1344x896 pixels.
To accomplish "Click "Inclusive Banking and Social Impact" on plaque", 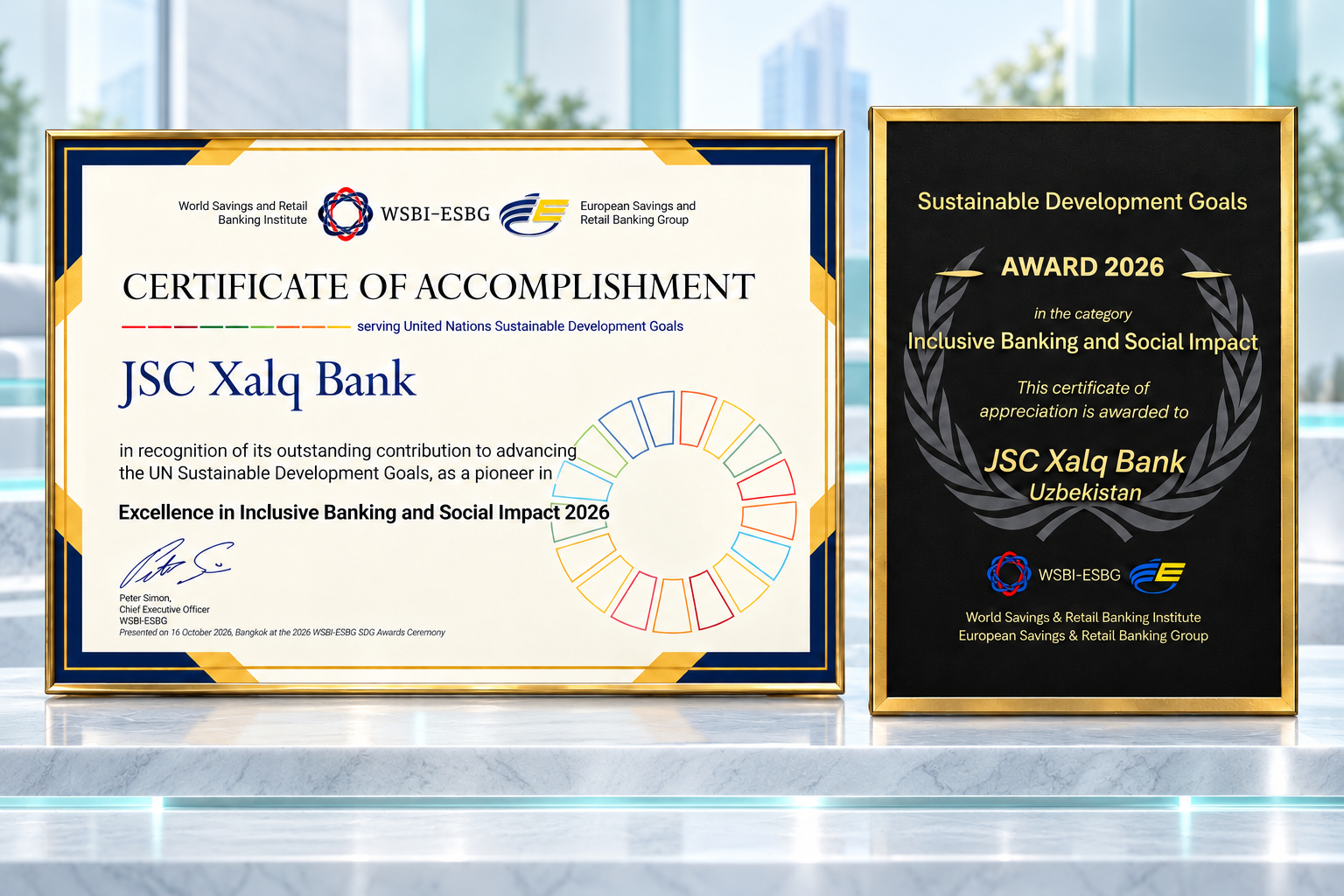I will tap(1082, 342).
